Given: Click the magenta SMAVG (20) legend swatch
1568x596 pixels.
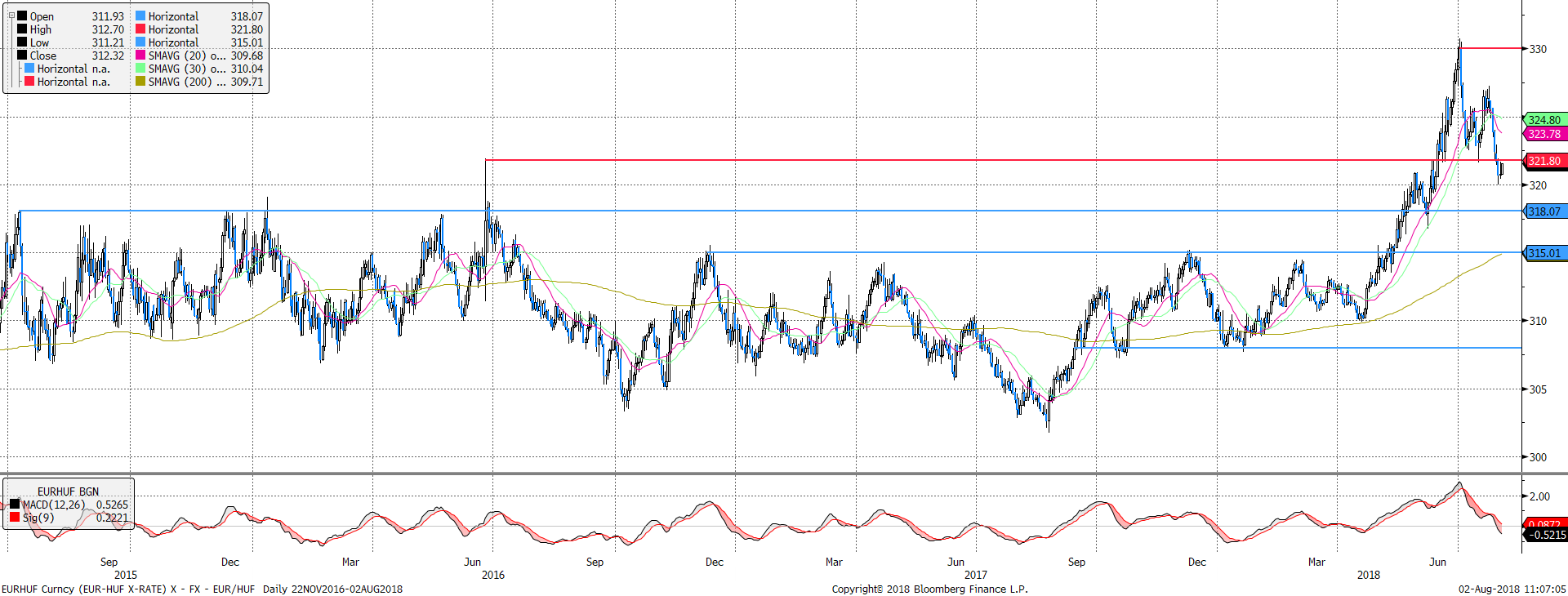Looking at the screenshot, I should [x=140, y=56].
